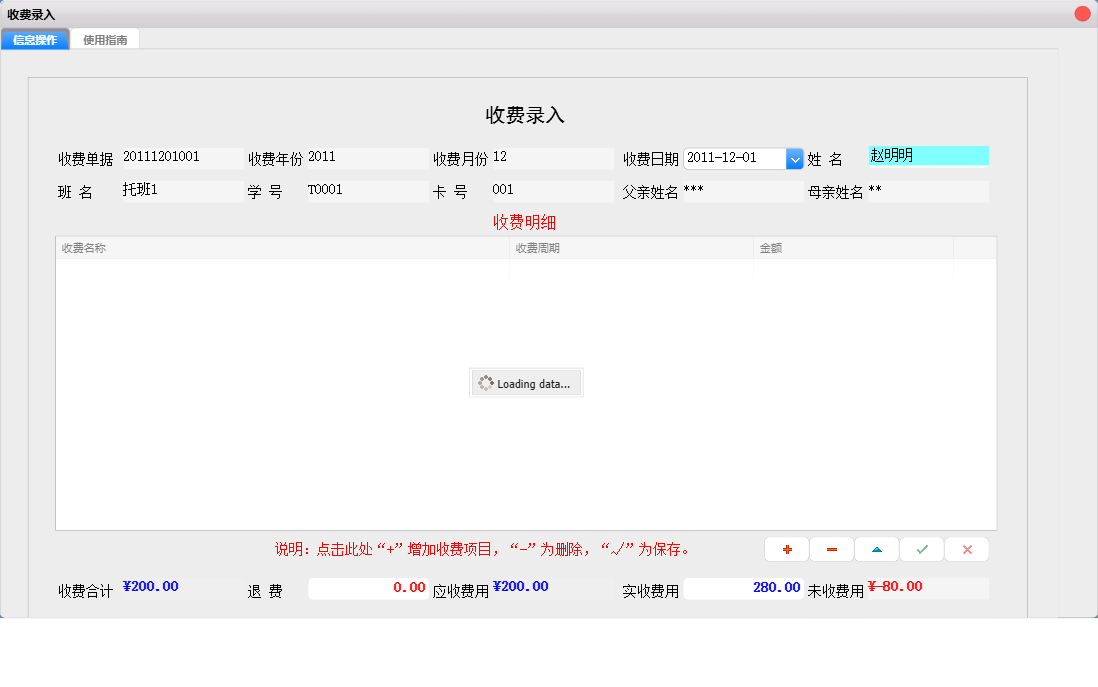Click the blue triangle icon in the toolbar

point(876,549)
